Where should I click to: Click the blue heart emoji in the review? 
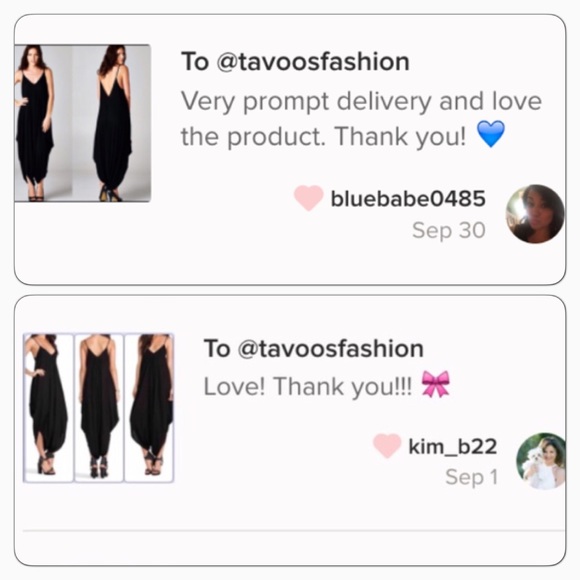490,134
